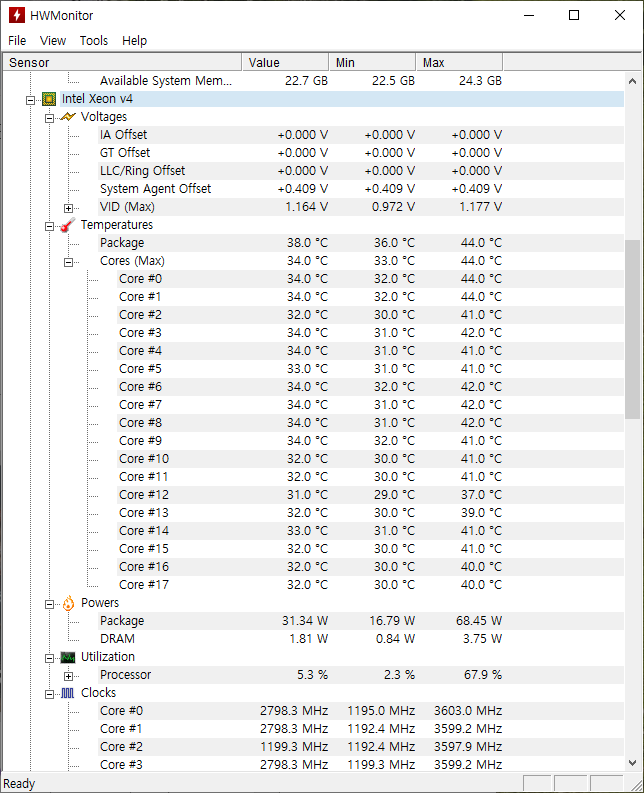The height and width of the screenshot is (793, 644).
Task: Click the 68.45 W max power value
Action: [479, 621]
